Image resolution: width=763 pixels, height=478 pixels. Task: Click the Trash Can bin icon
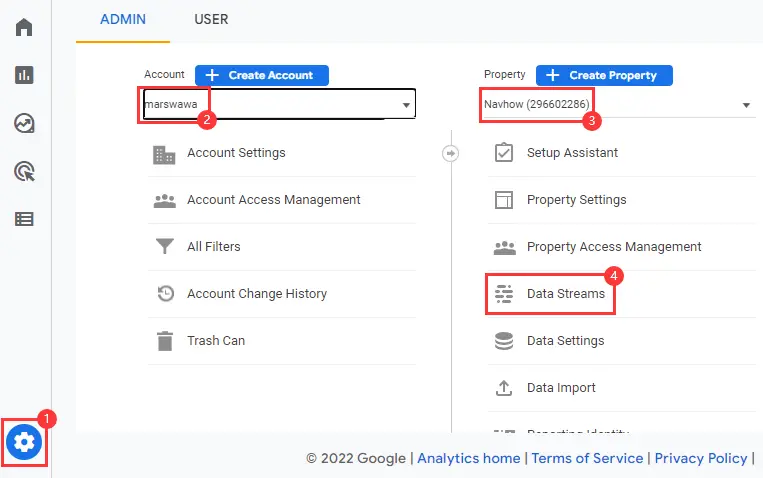165,341
